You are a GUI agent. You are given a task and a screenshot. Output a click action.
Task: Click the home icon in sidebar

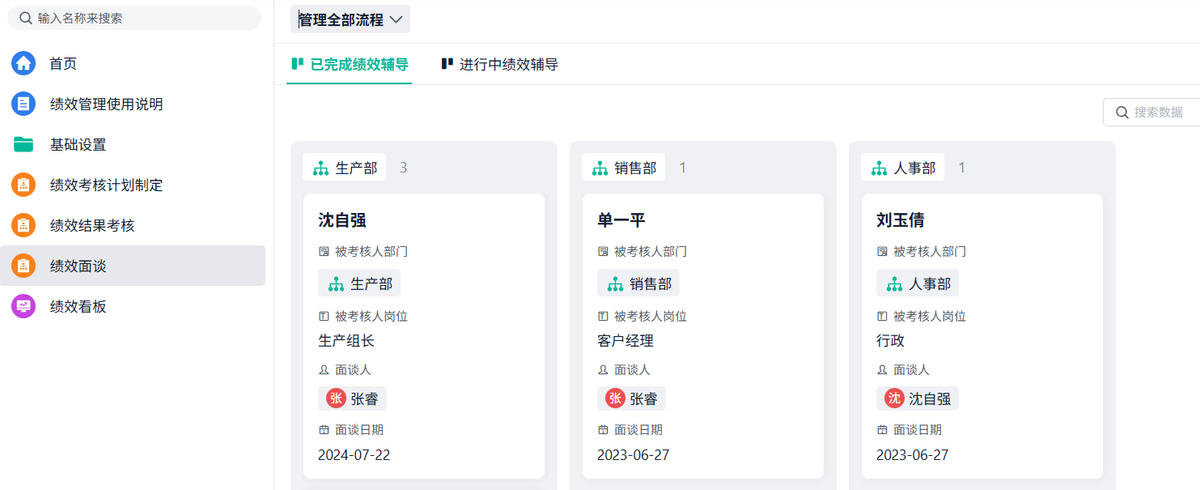pos(23,64)
